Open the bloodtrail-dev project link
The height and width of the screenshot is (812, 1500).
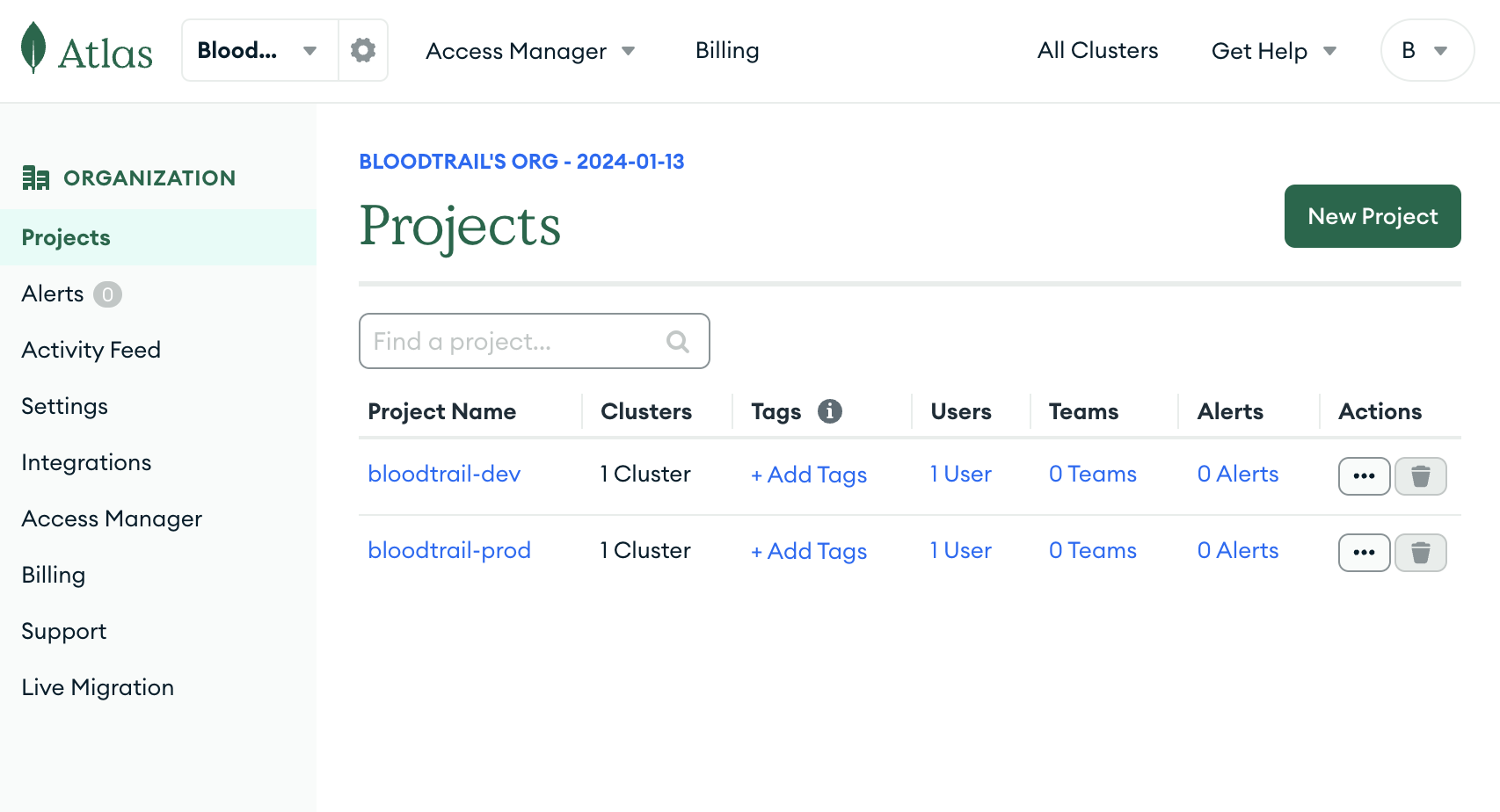(x=444, y=474)
